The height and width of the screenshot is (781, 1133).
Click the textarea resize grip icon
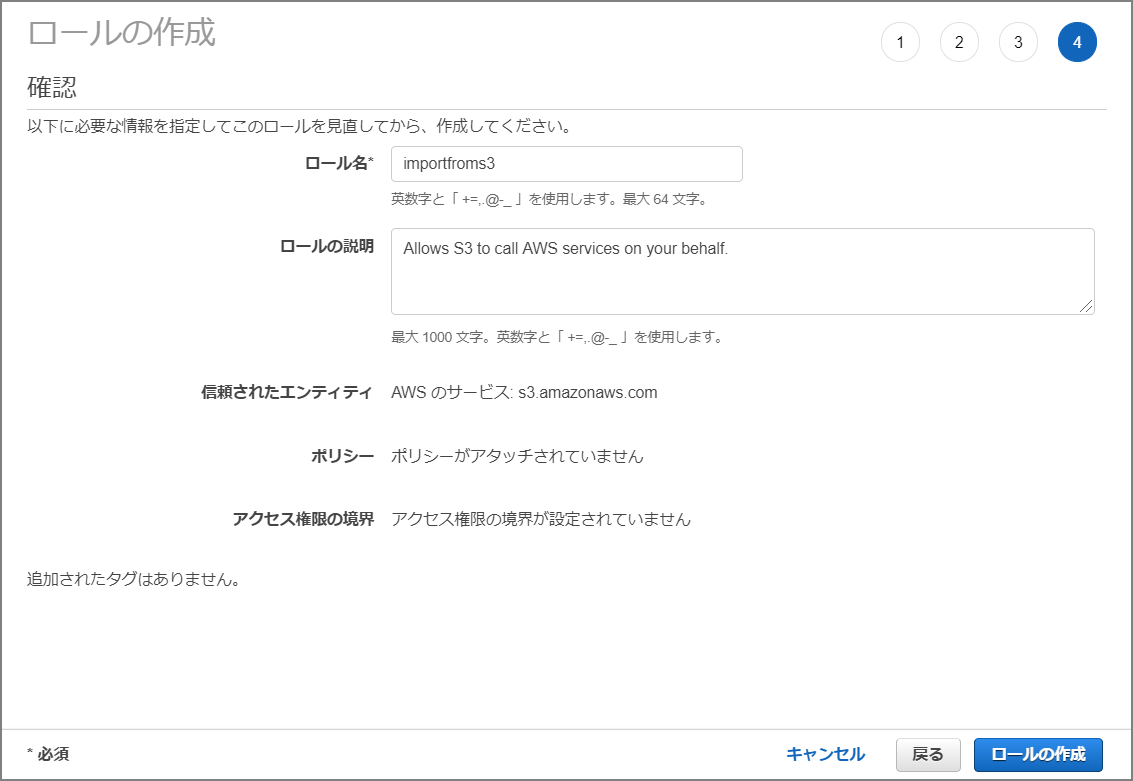[x=1086, y=307]
